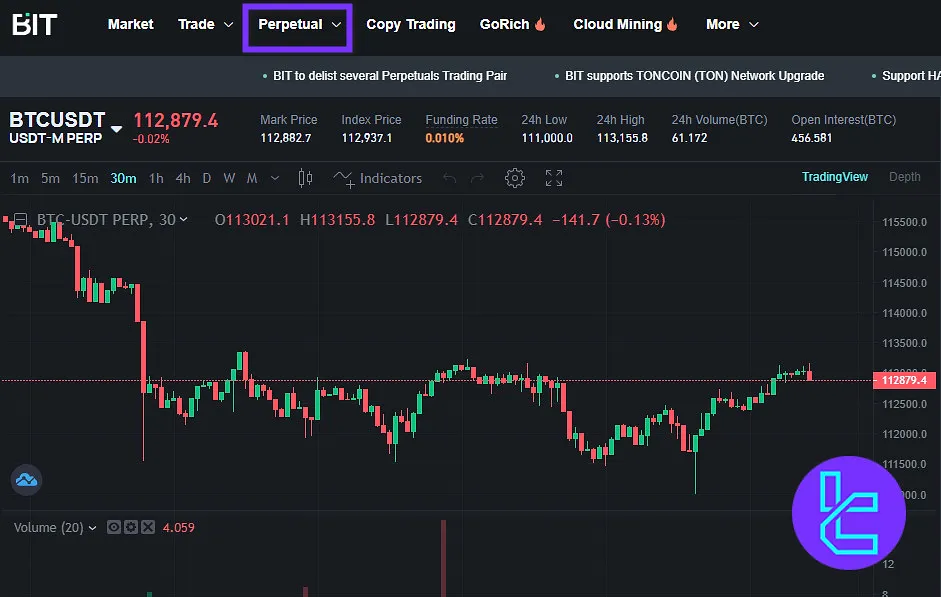This screenshot has width=941, height=597.
Task: Select the 1h timeframe
Action: point(156,178)
